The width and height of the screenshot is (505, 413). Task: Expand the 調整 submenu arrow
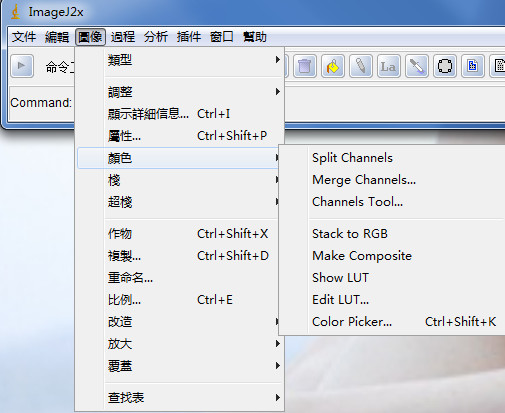coord(277,91)
